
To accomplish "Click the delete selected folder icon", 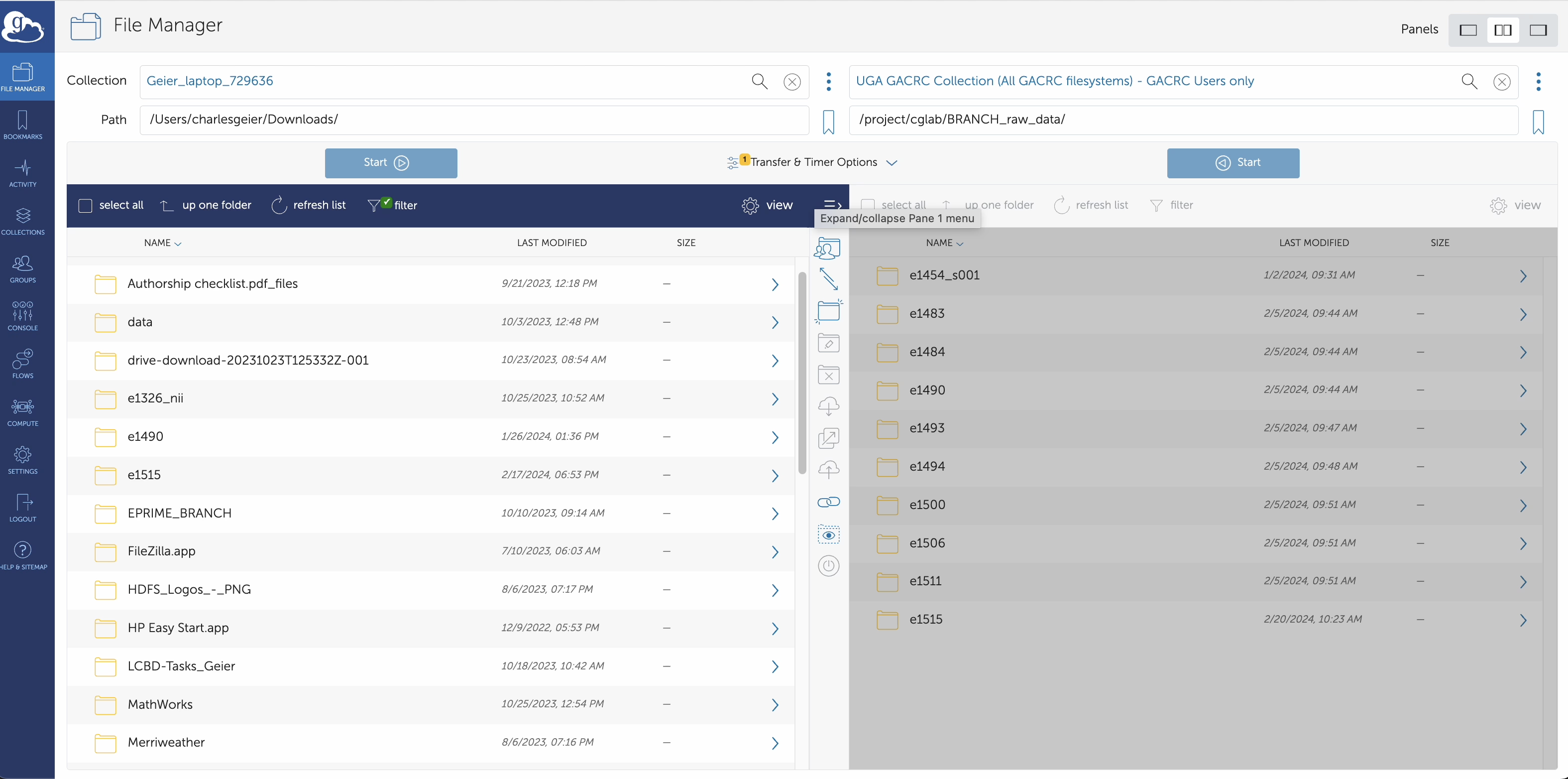I will 828,375.
